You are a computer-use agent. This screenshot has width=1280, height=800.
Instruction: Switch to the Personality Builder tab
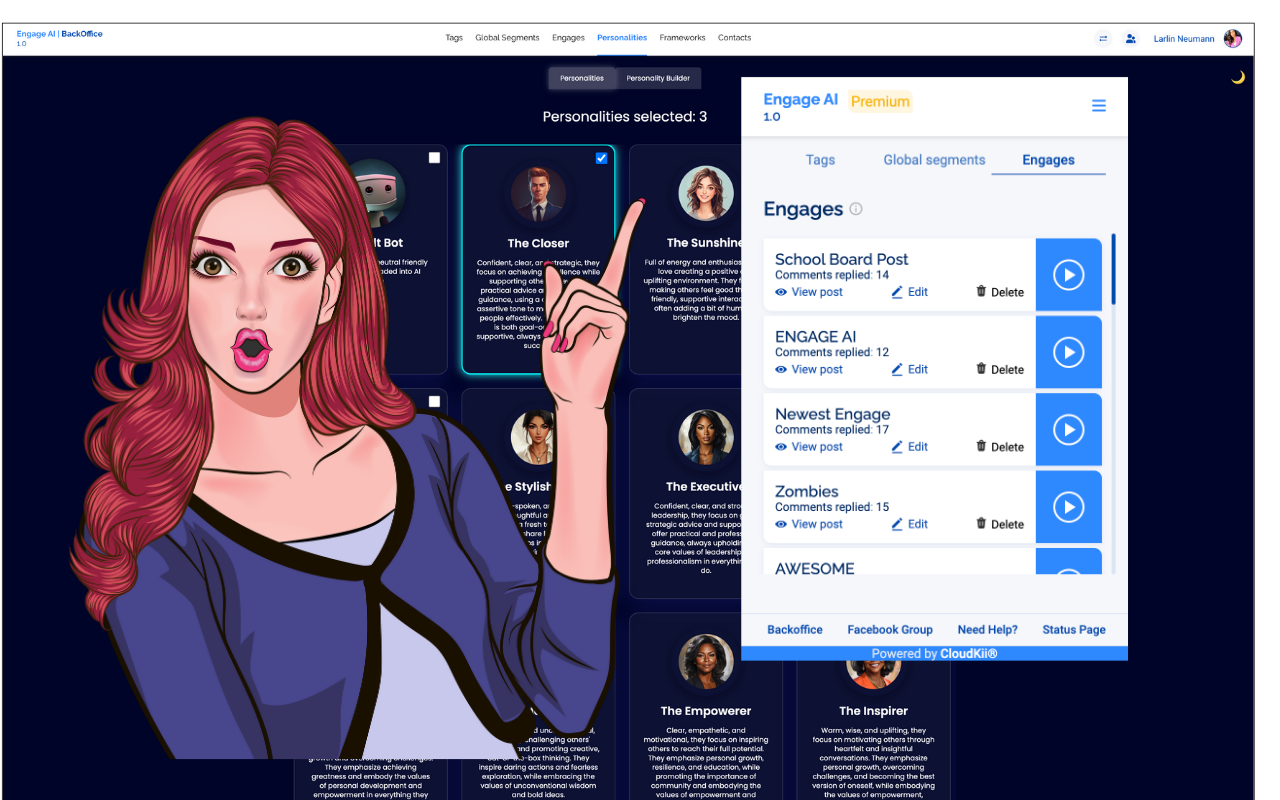[659, 78]
